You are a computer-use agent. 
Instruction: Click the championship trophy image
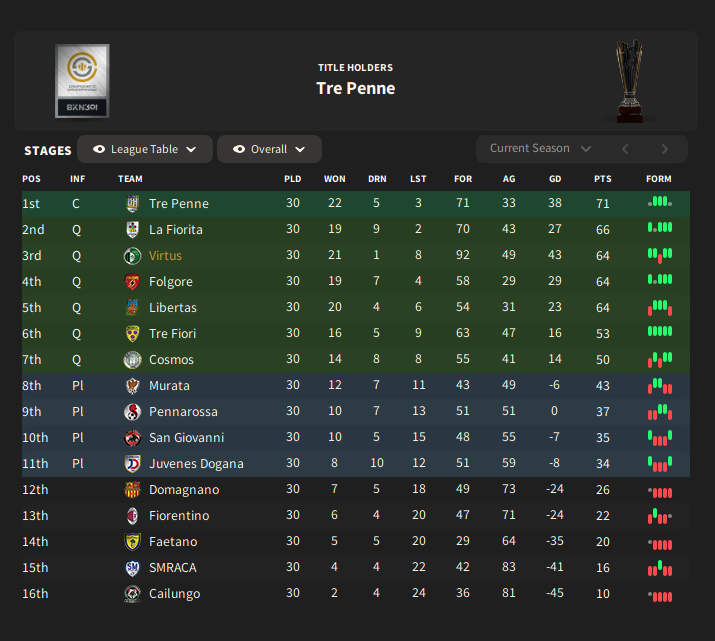(630, 81)
